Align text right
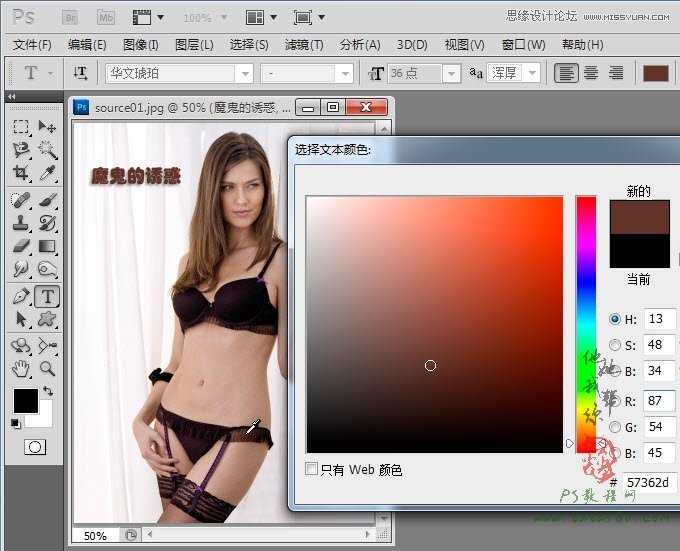The width and height of the screenshot is (680, 551). (x=615, y=73)
